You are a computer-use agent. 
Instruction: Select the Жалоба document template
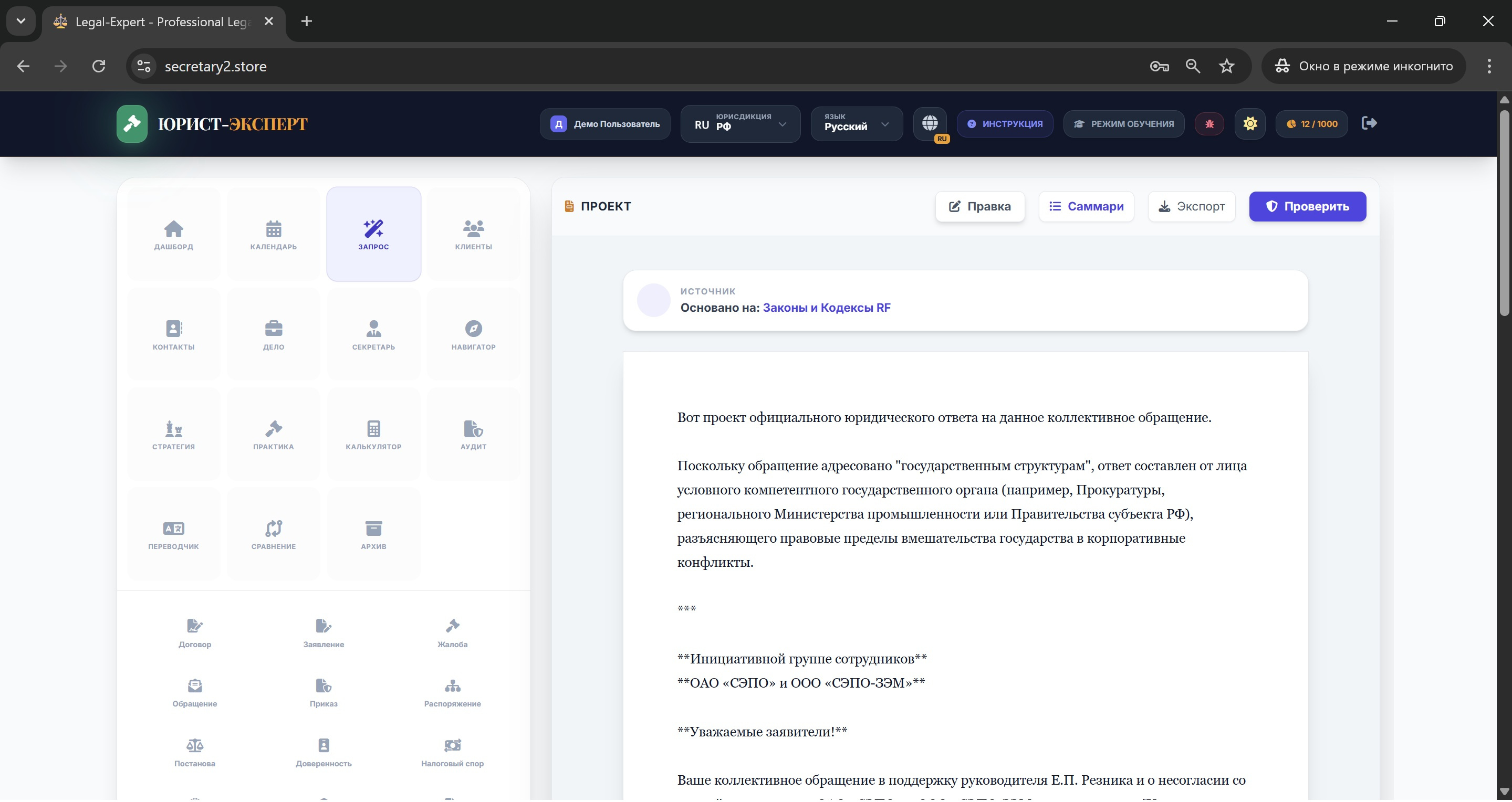point(452,633)
